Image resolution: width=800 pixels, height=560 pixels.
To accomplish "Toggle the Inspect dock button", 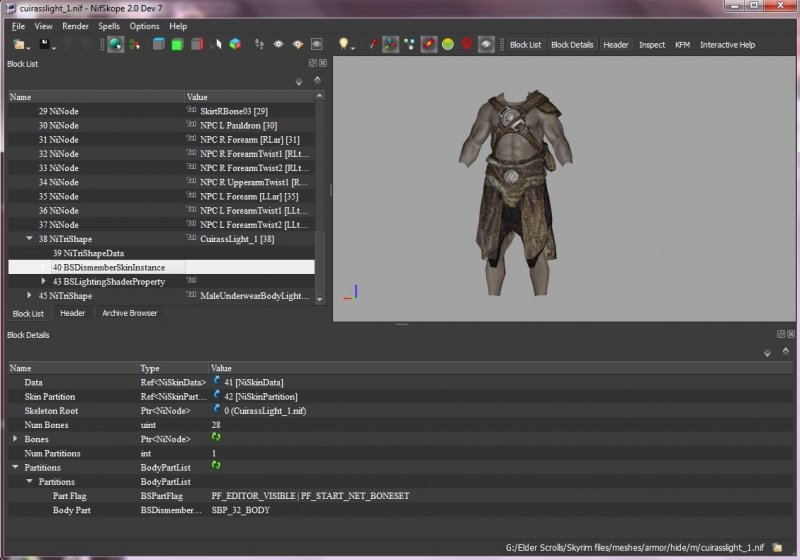I will 652,45.
